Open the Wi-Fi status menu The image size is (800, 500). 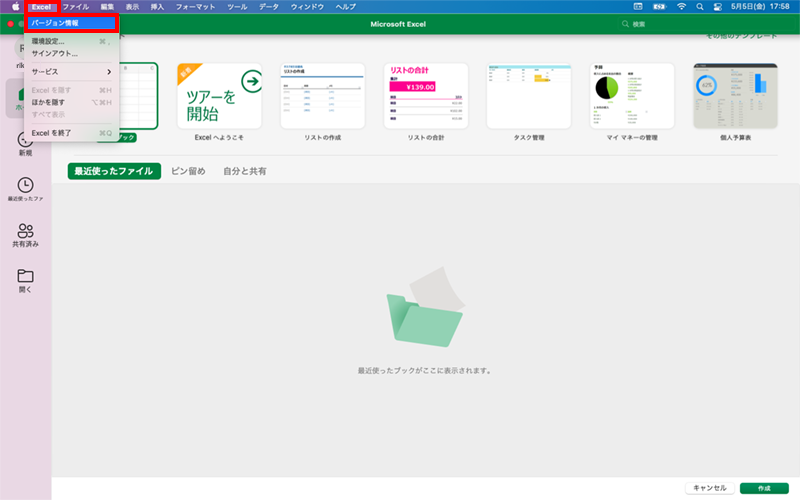pyautogui.click(x=681, y=7)
